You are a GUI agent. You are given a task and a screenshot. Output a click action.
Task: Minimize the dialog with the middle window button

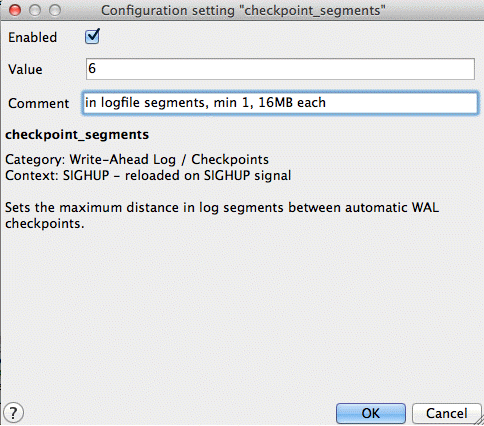click(x=35, y=10)
